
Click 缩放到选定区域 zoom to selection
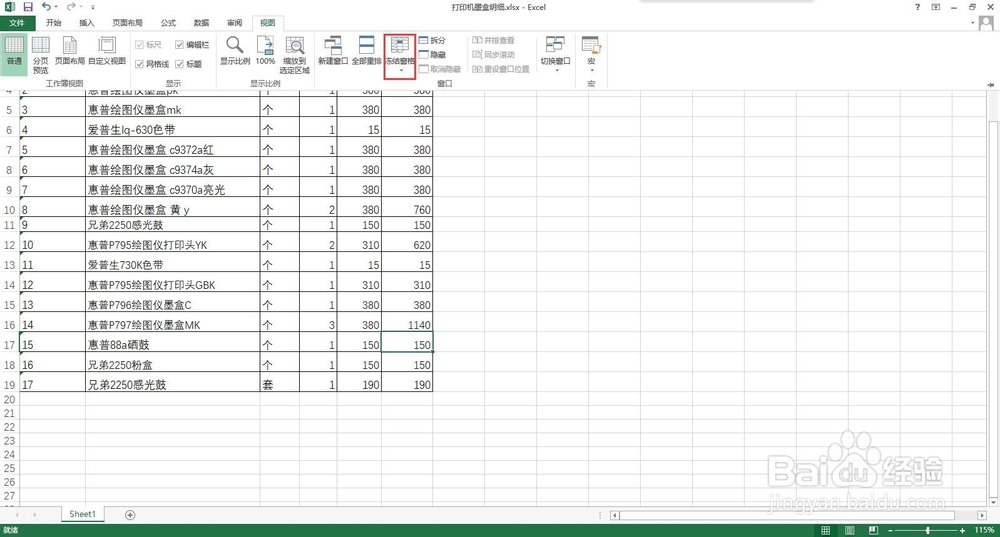point(295,55)
